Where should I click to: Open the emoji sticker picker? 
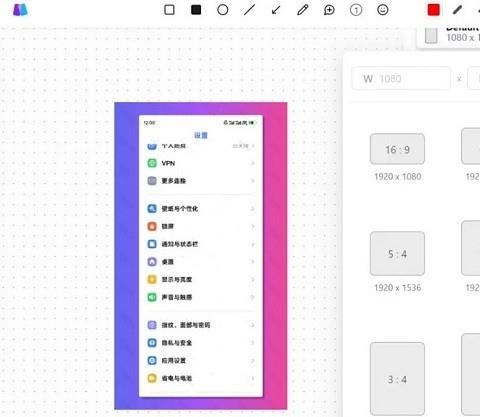coord(383,10)
